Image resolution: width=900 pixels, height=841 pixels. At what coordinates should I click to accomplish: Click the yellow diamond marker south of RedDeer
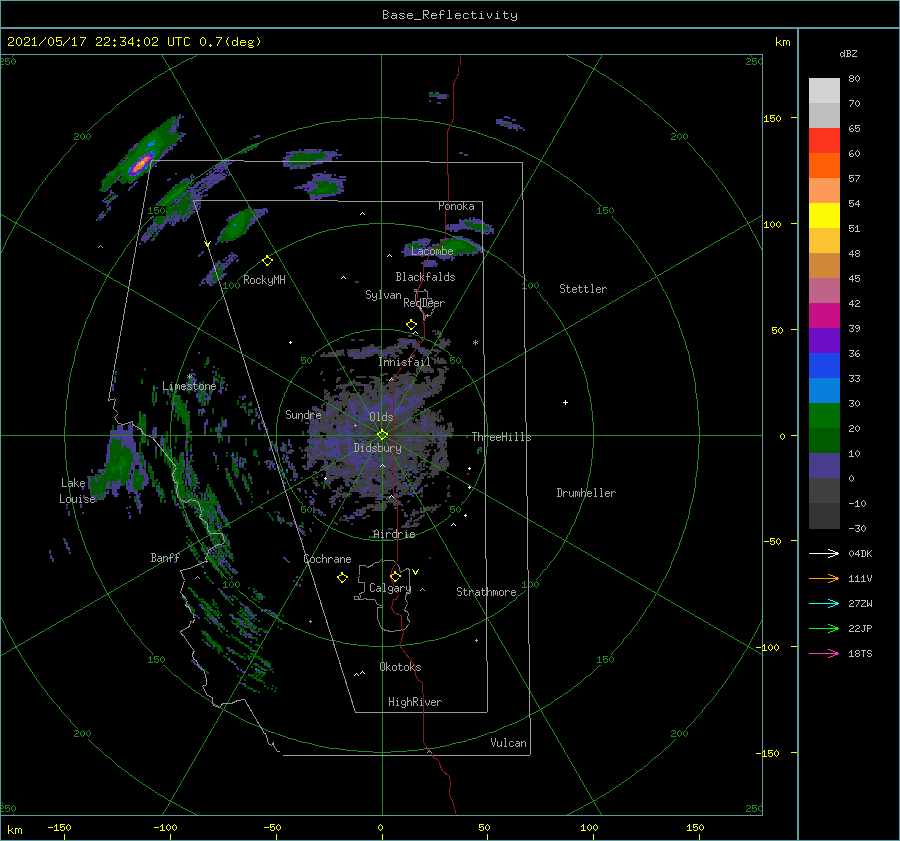pyautogui.click(x=412, y=325)
